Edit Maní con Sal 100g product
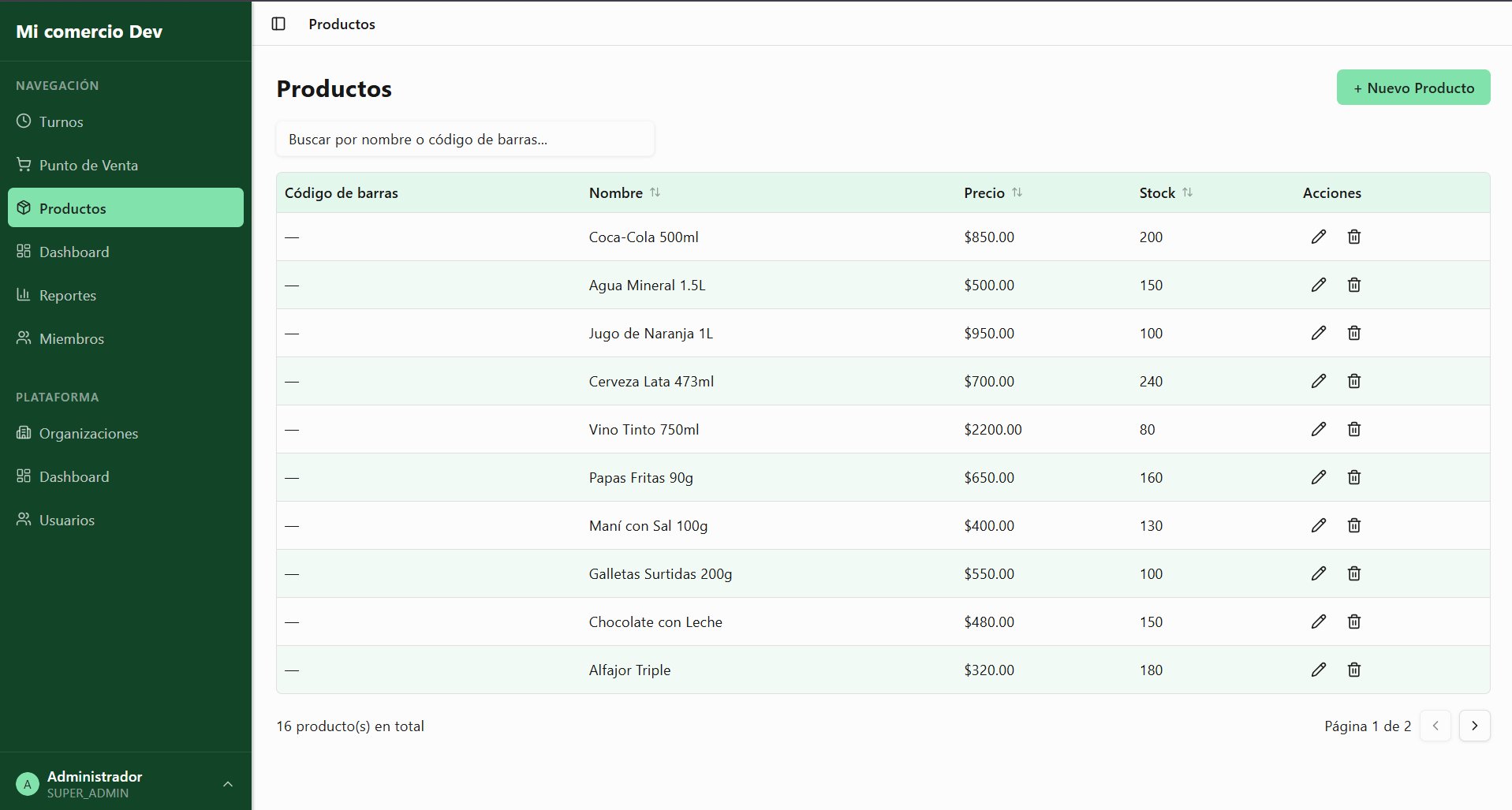 (x=1319, y=525)
